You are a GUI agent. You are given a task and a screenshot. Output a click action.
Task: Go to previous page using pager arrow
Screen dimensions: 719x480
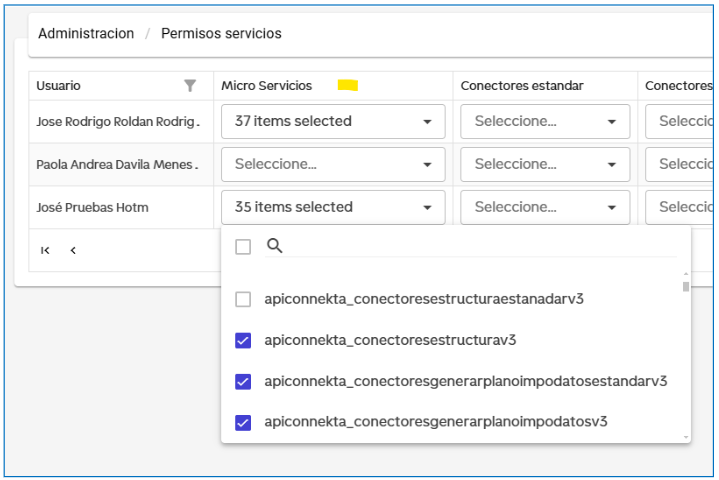(x=73, y=251)
